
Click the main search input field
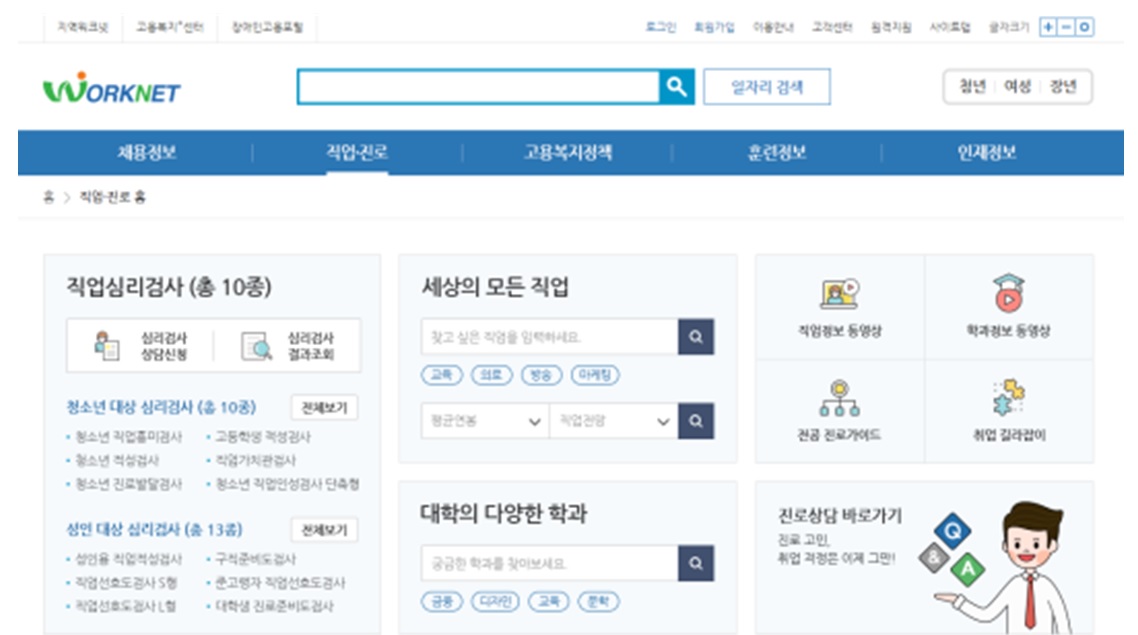pyautogui.click(x=478, y=87)
